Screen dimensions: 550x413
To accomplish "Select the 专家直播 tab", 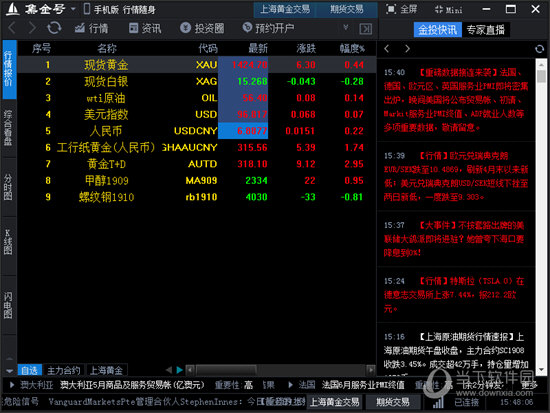I will point(485,30).
